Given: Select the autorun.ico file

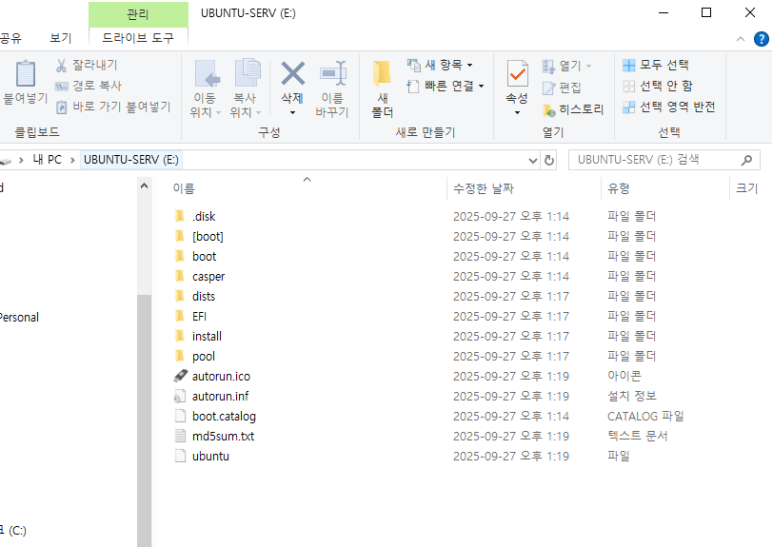Looking at the screenshot, I should point(221,376).
